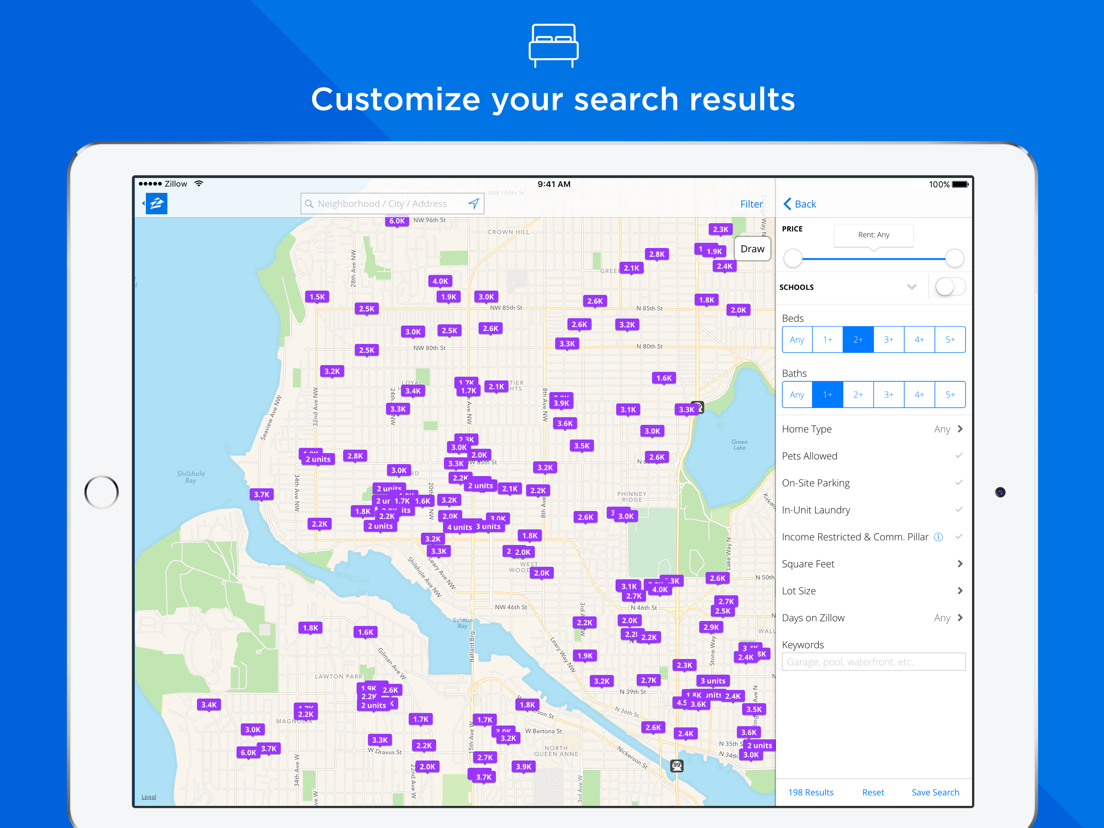Select the 3.3K pin near W Dravus St
The width and height of the screenshot is (1104, 828).
point(380,740)
